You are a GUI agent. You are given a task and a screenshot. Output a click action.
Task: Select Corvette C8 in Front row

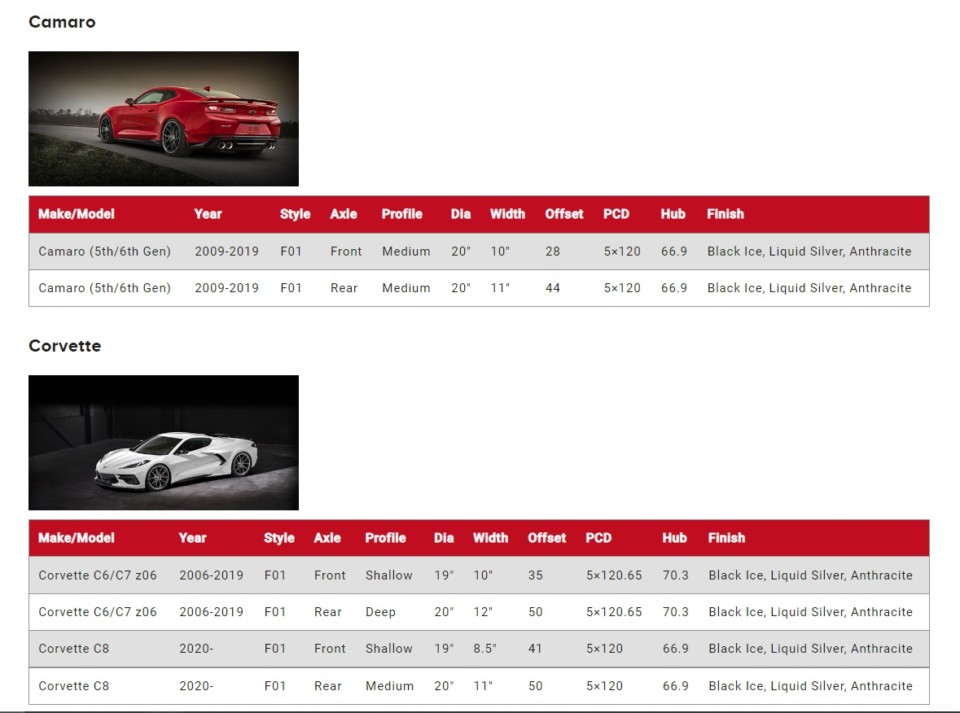pos(73,649)
